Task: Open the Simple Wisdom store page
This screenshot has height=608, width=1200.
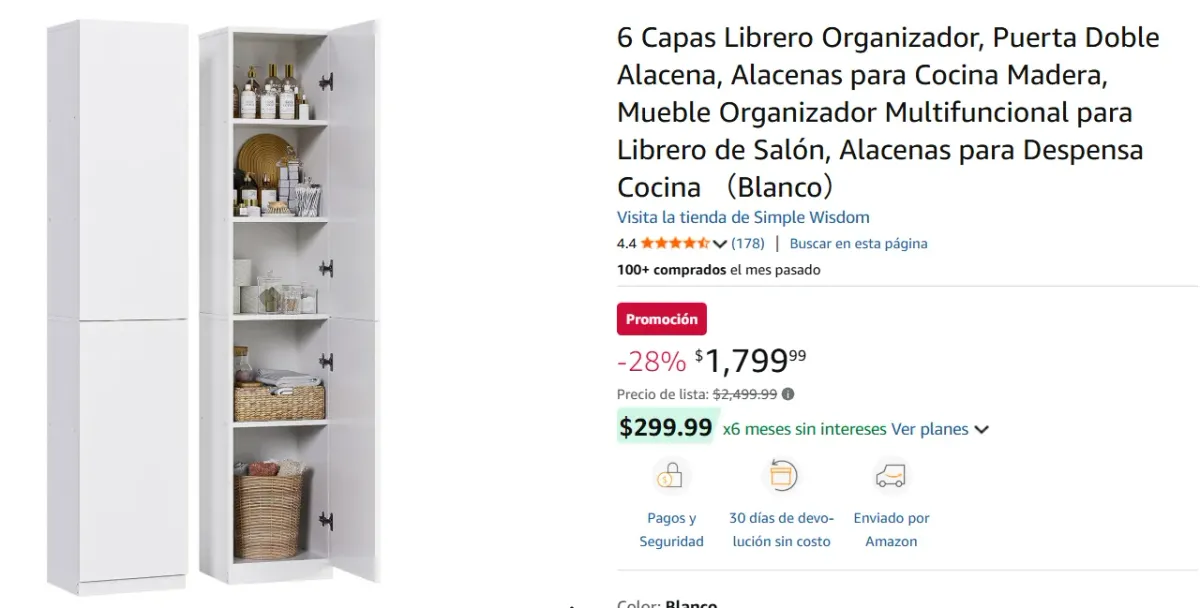Action: [x=742, y=216]
